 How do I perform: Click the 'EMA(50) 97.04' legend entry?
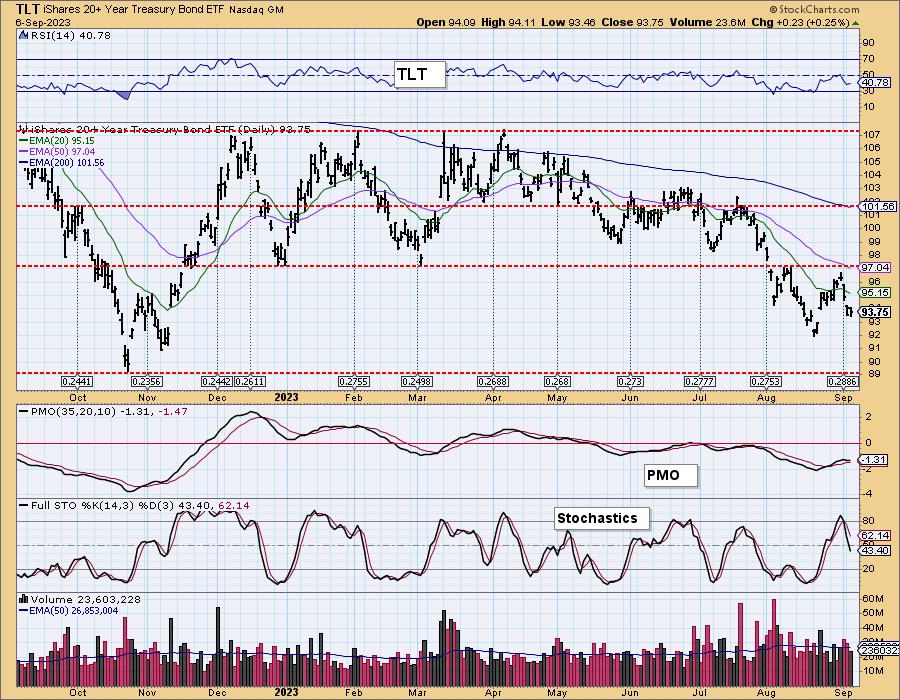tap(62, 151)
